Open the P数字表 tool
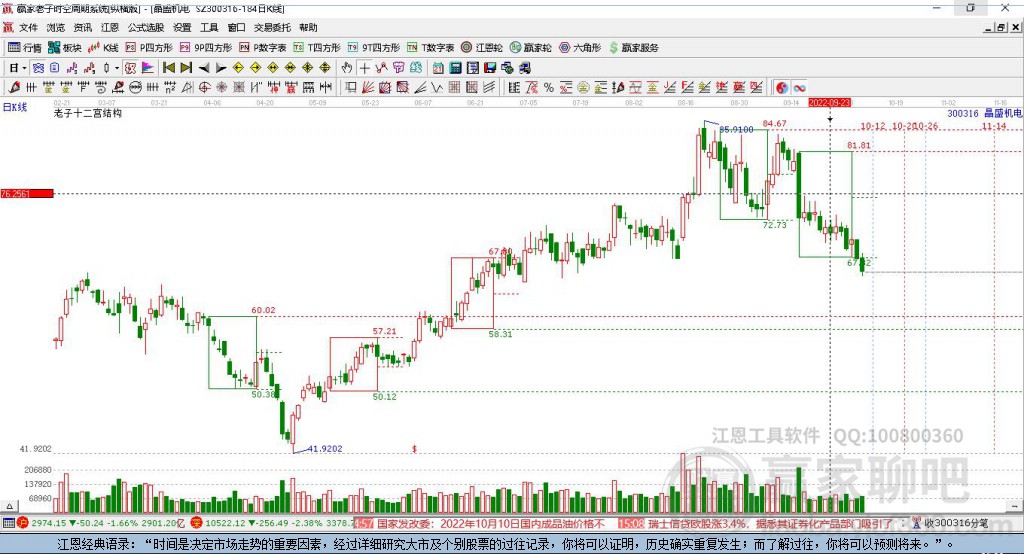Viewport: 1024px width, 554px height. (263, 48)
